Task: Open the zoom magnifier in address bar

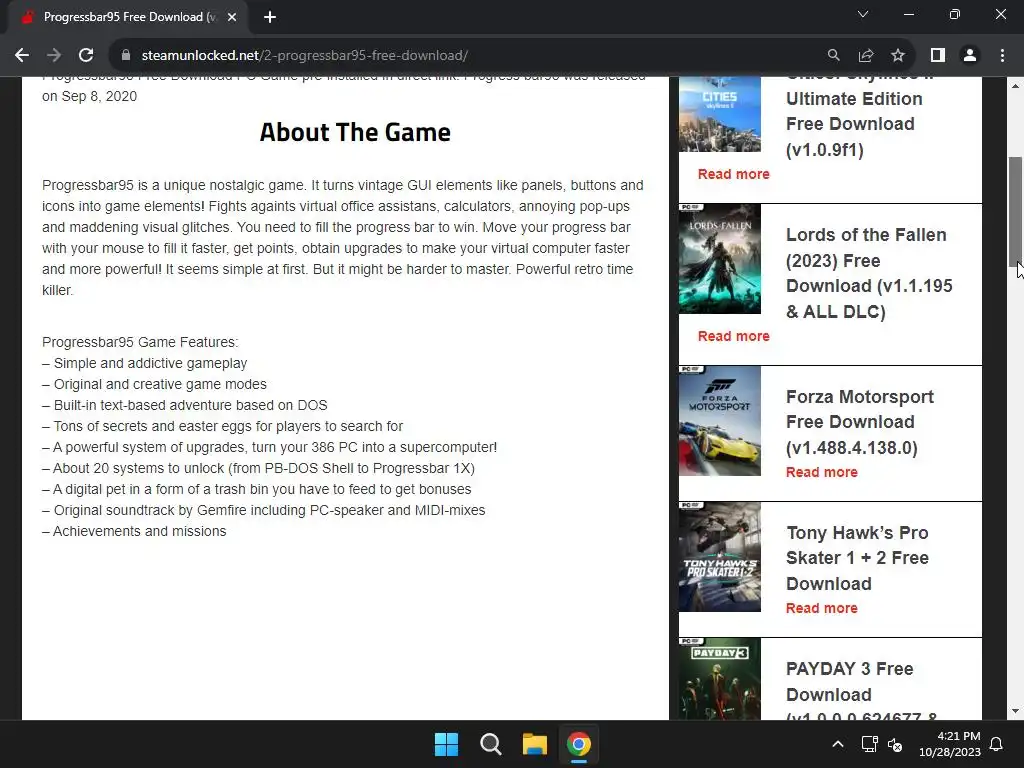Action: coord(833,56)
